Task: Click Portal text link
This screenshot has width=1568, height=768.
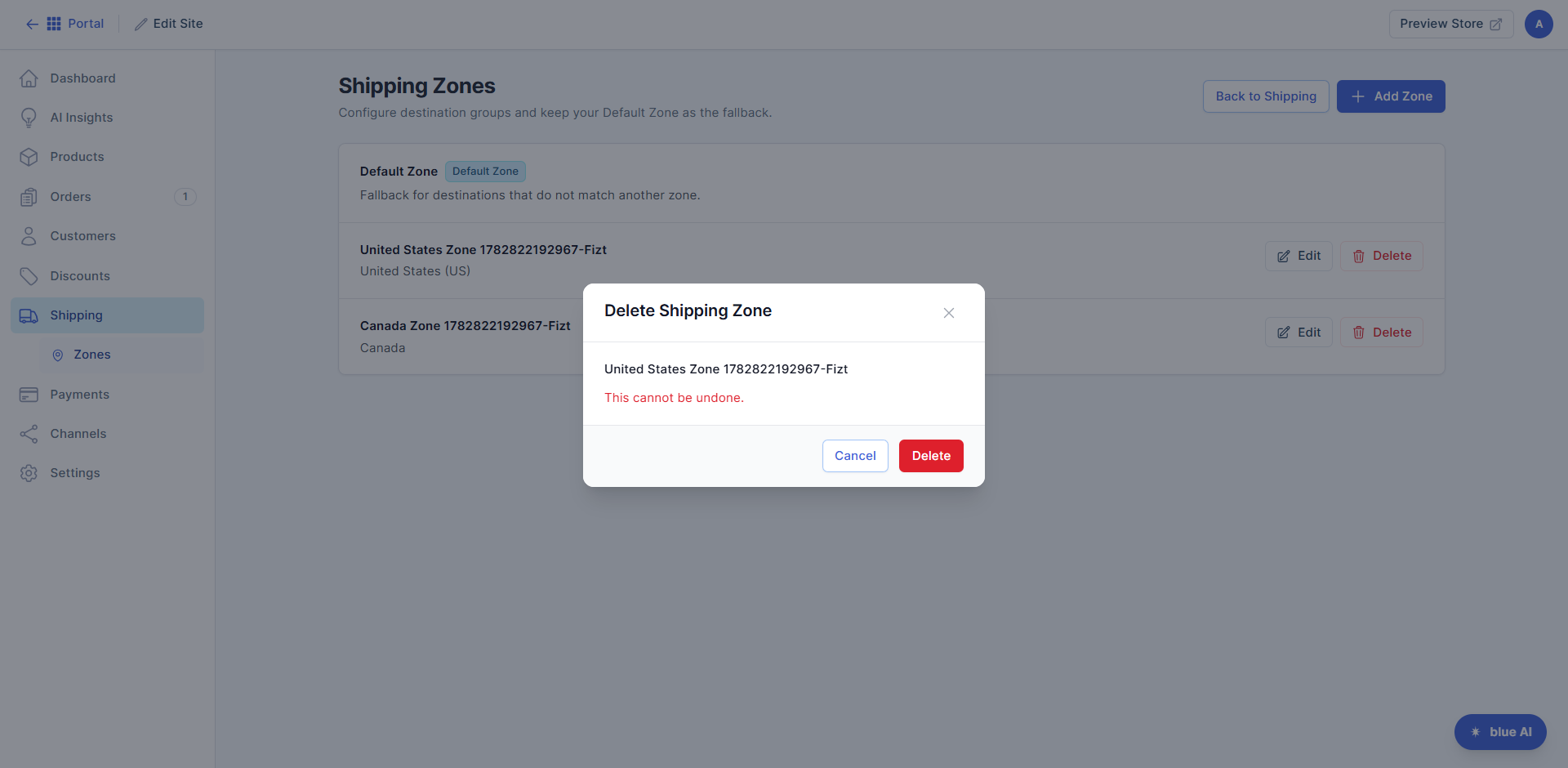Action: pyautogui.click(x=86, y=24)
